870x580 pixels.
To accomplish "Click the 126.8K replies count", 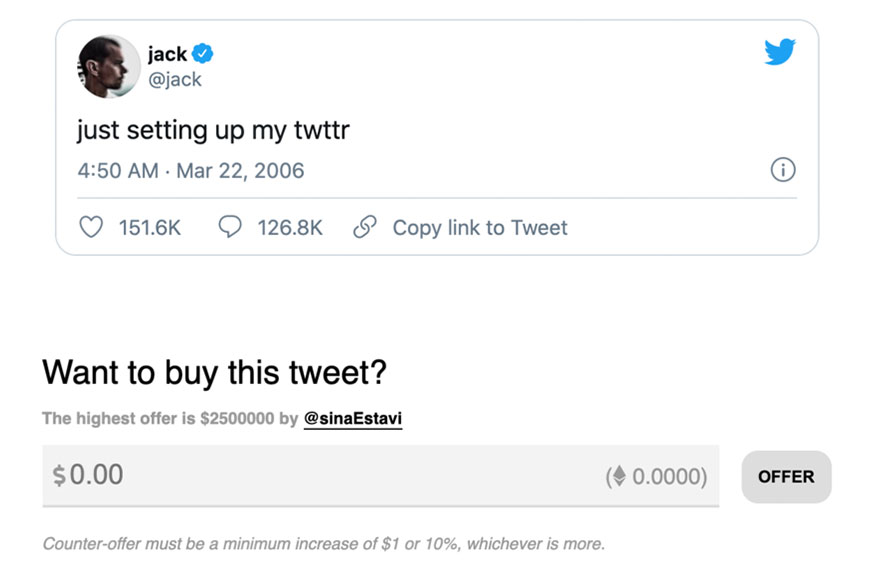I will click(290, 228).
